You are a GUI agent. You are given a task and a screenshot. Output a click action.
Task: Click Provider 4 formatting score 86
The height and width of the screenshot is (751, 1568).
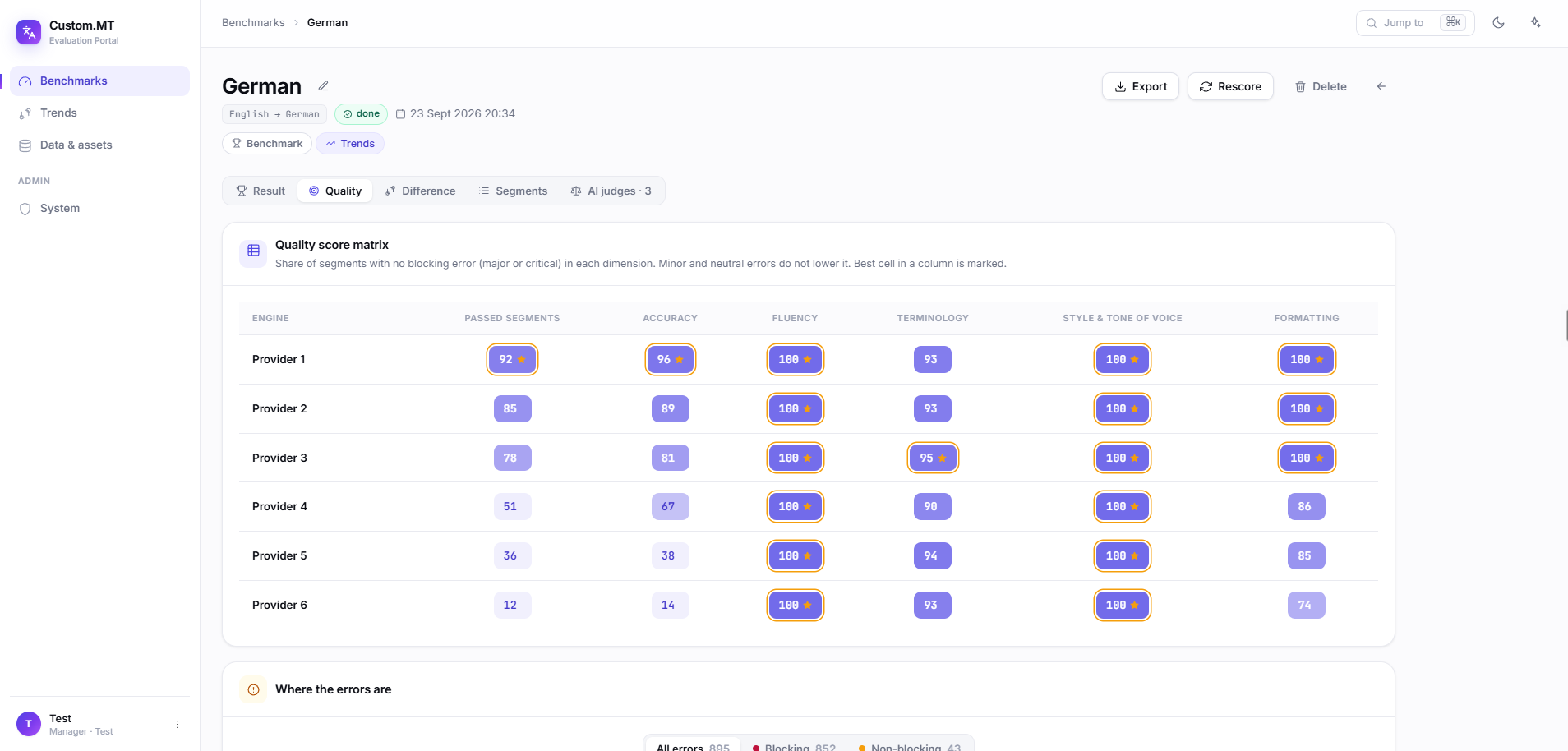pos(1306,507)
